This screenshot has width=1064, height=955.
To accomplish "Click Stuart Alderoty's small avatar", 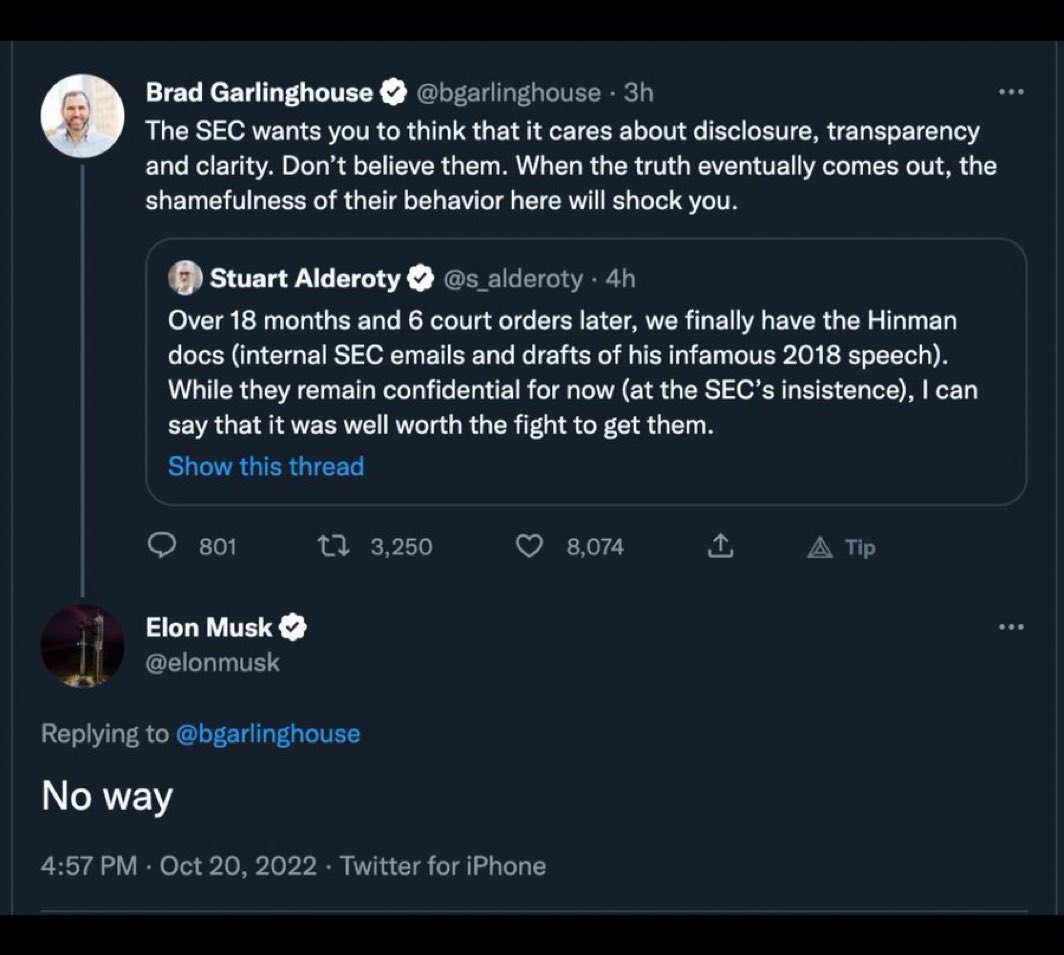I will 185,279.
